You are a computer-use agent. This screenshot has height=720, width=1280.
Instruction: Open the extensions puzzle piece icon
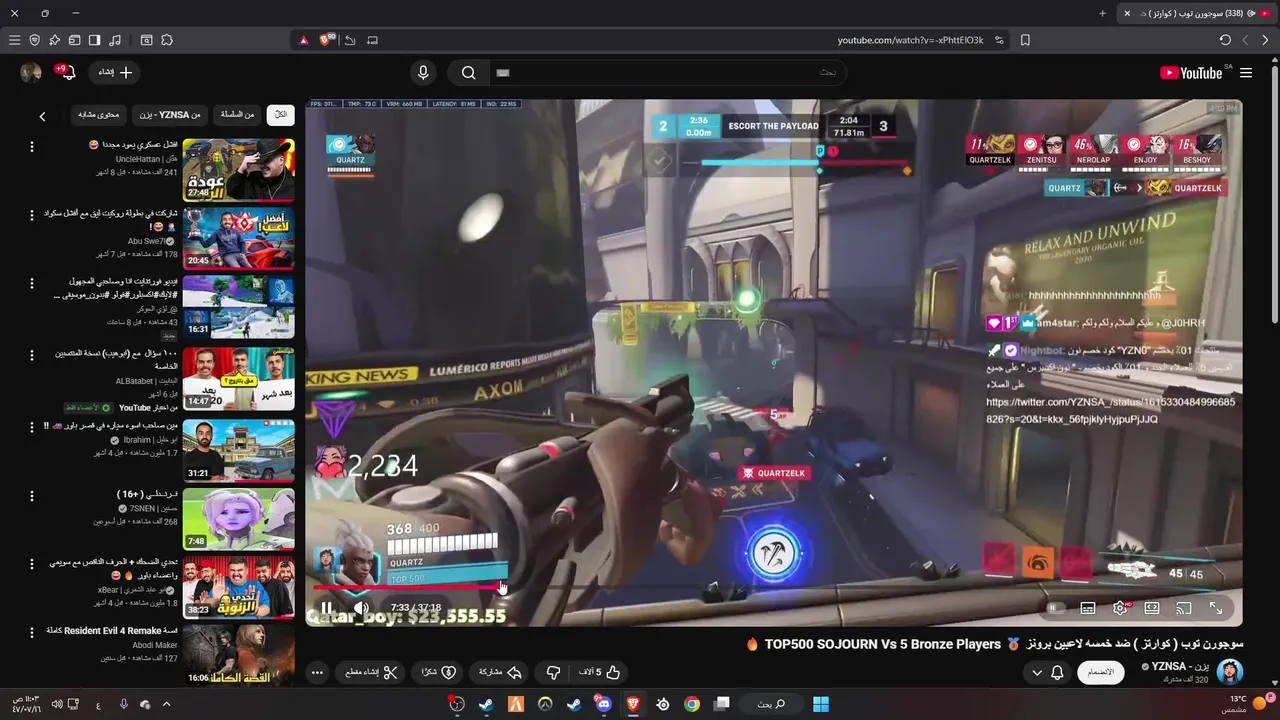167,40
